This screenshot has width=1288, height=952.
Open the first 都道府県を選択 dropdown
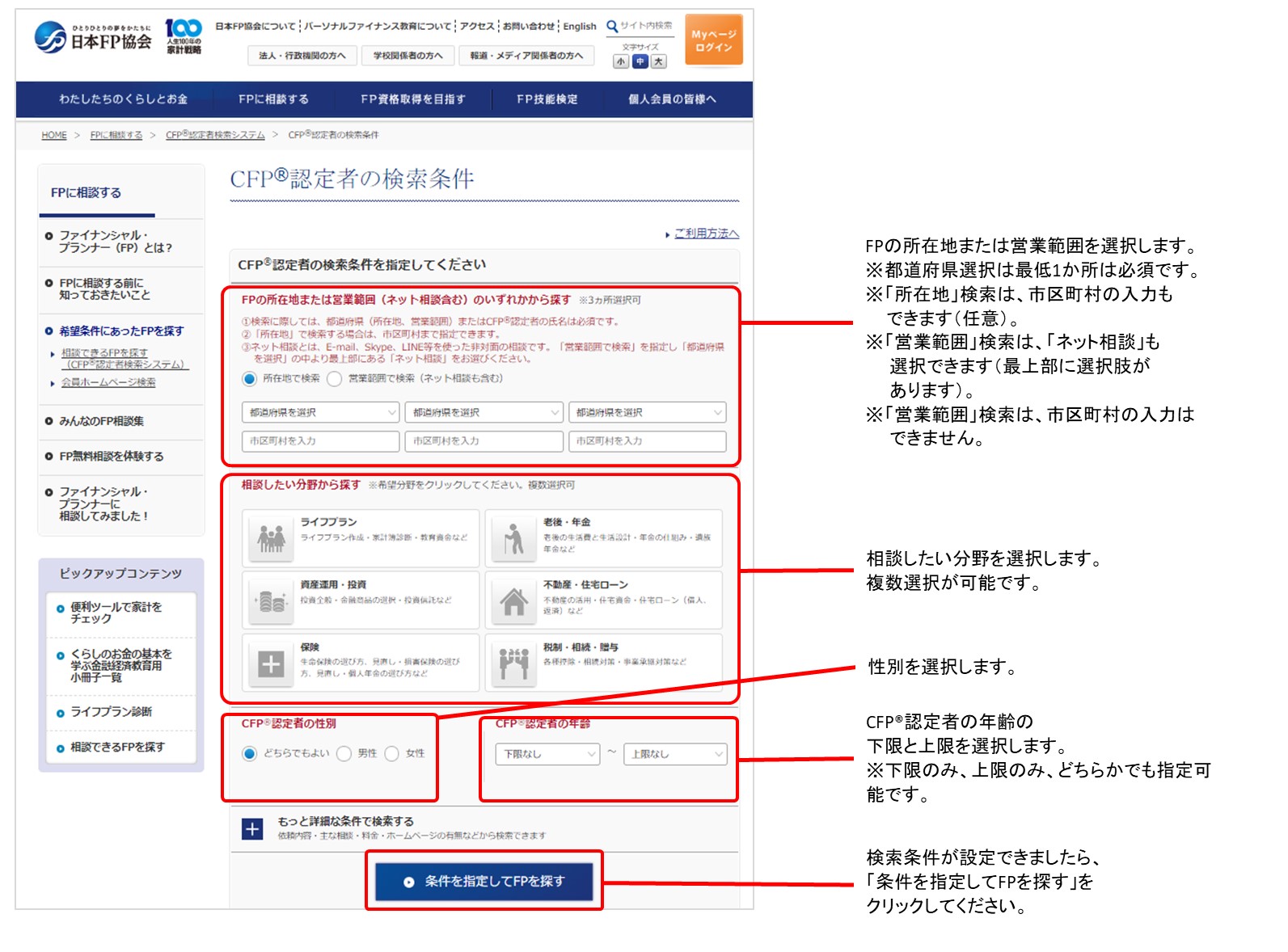320,412
